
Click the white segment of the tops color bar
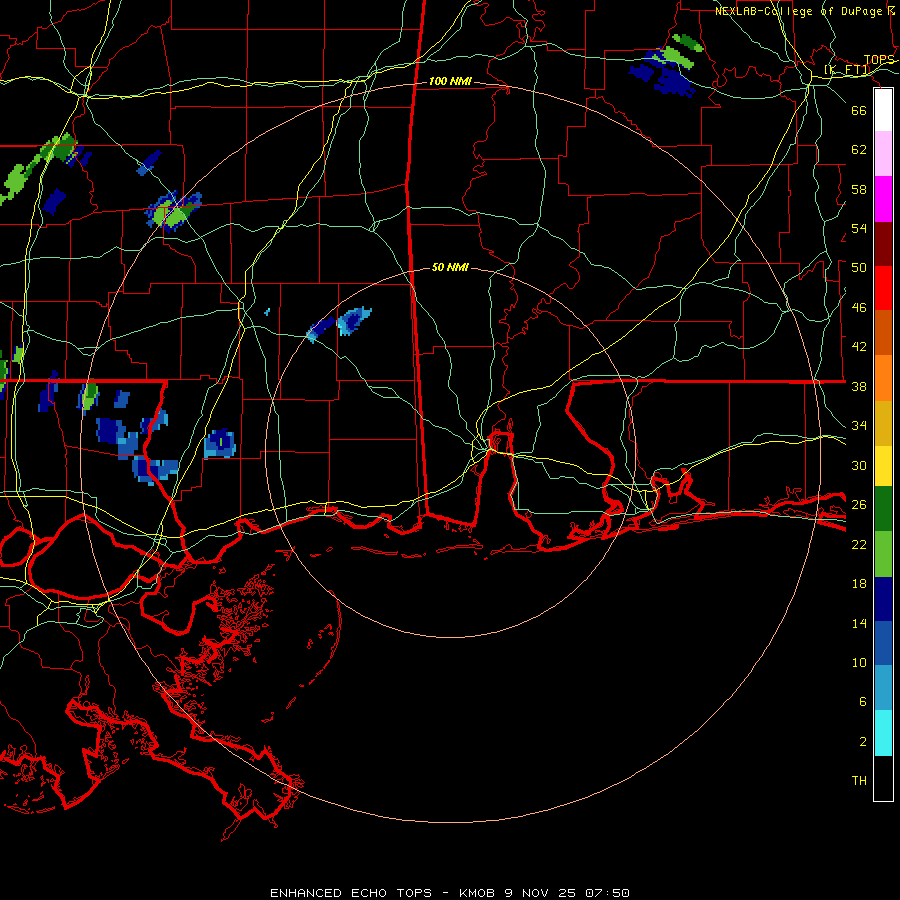click(x=883, y=110)
